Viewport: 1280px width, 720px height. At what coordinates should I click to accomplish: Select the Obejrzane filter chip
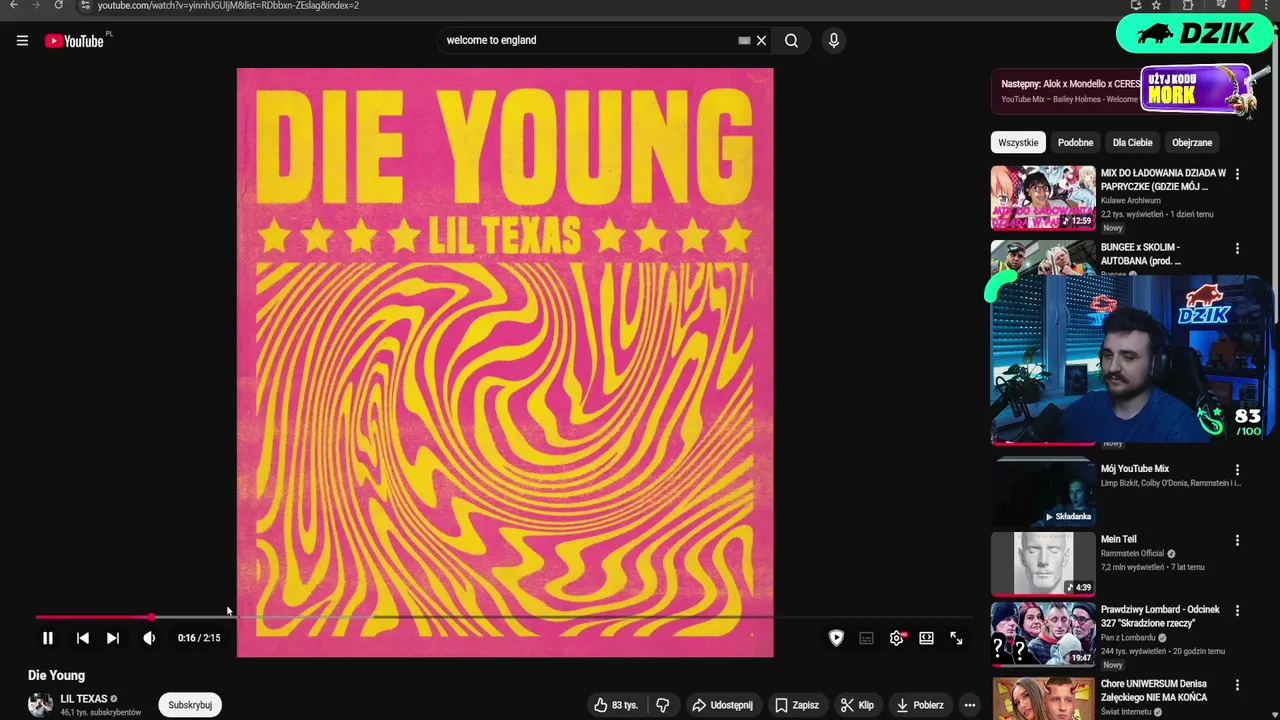coord(1192,142)
